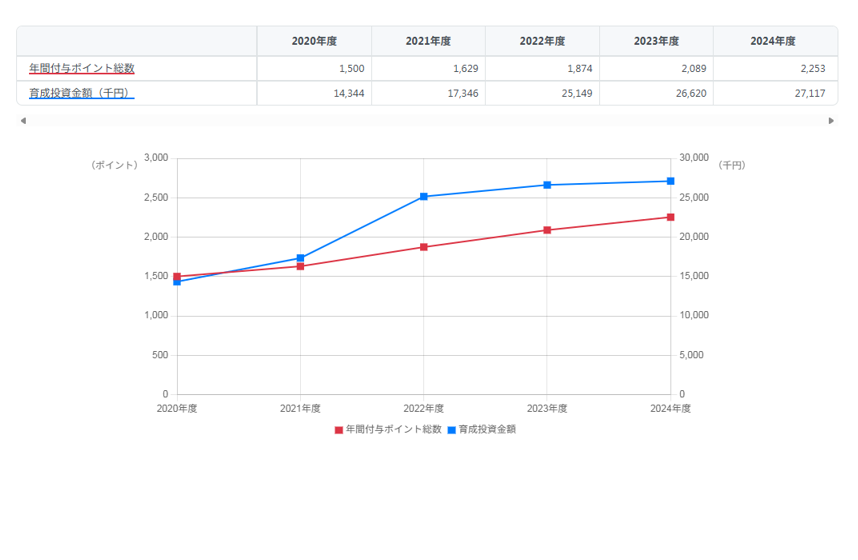This screenshot has width=858, height=560.
Task: Click the red data point at 2023年度
Action: pyautogui.click(x=547, y=230)
